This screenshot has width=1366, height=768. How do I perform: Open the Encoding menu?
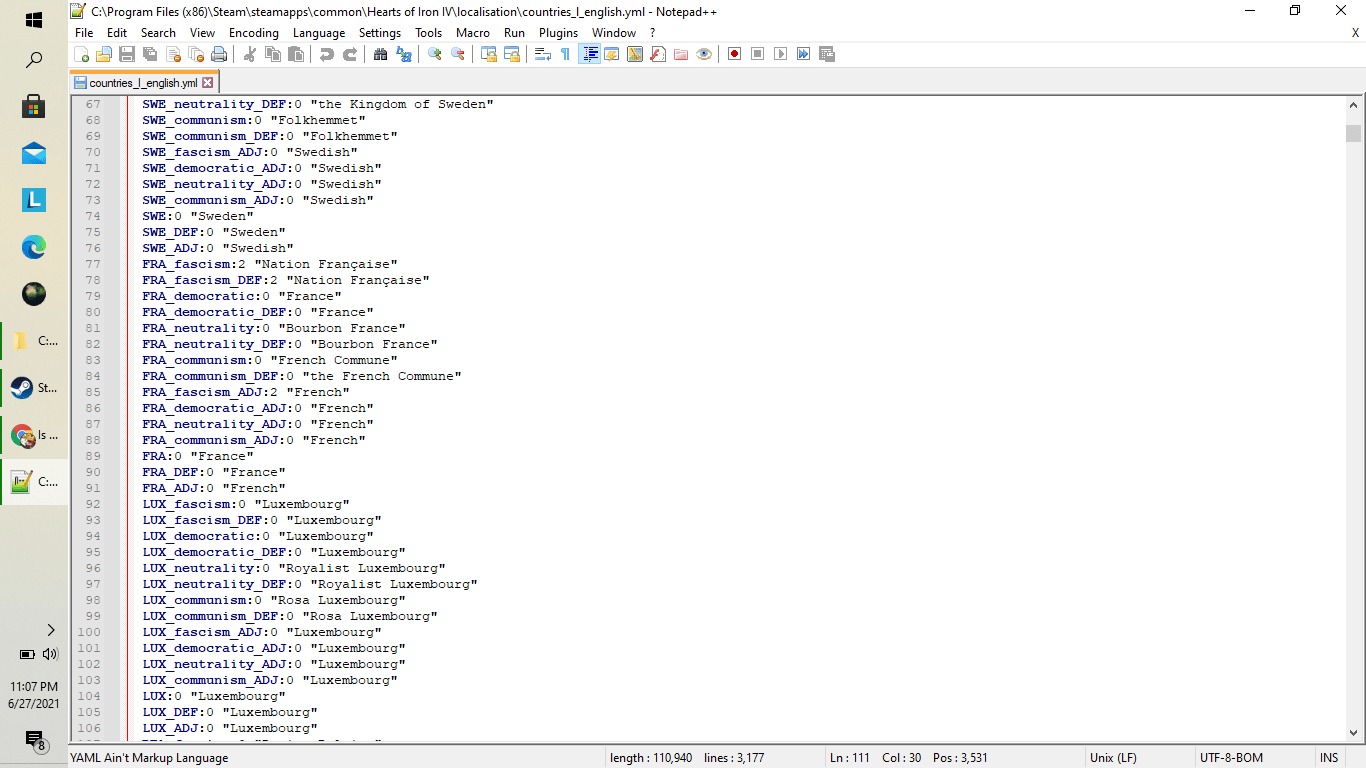[x=254, y=33]
